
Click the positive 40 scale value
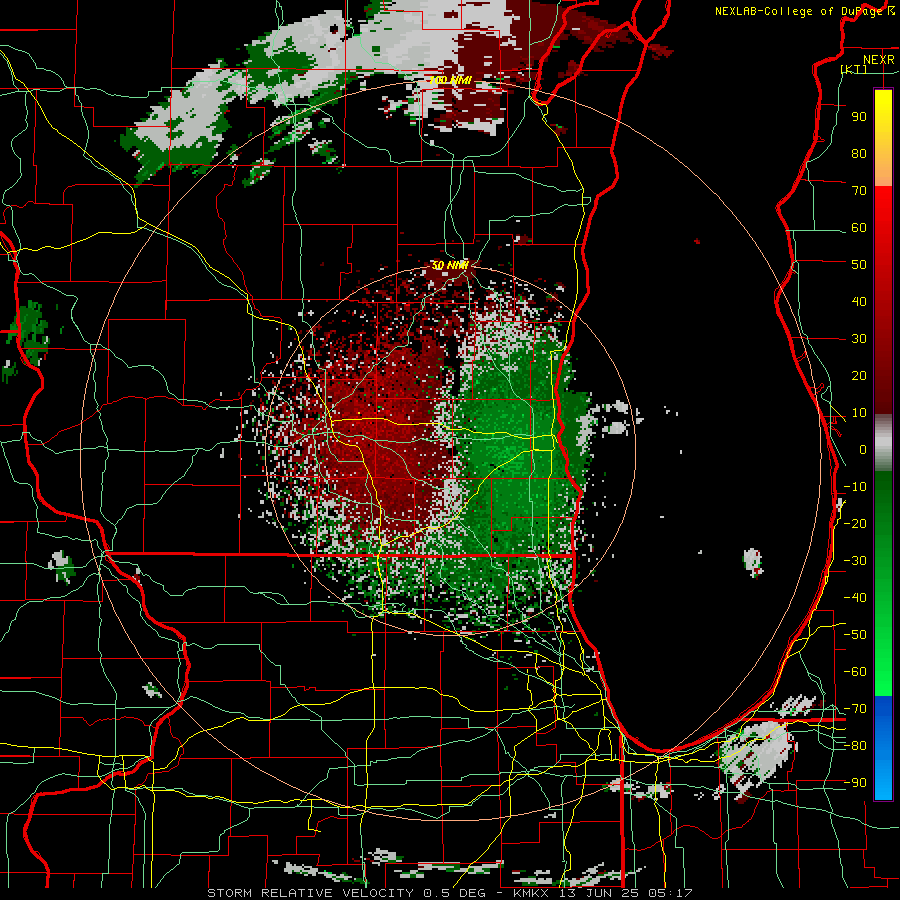(x=859, y=301)
